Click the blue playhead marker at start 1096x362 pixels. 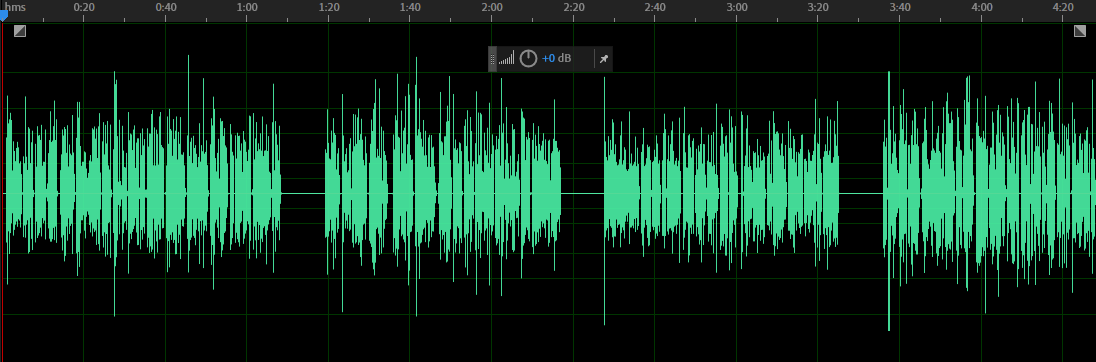pyautogui.click(x=3, y=15)
